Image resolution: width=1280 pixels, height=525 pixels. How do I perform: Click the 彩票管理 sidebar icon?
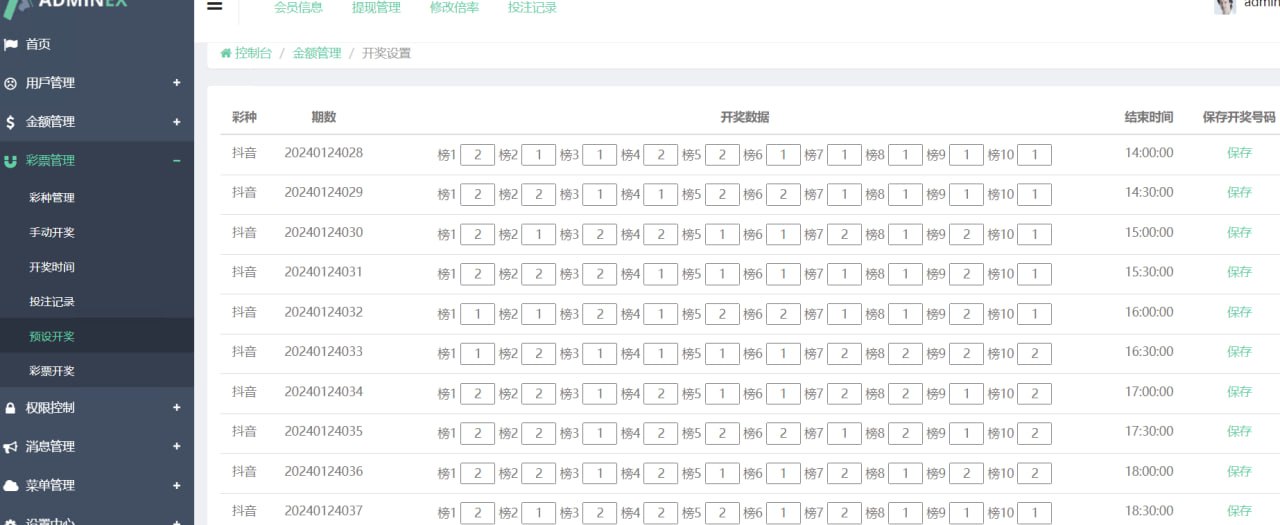[x=11, y=160]
